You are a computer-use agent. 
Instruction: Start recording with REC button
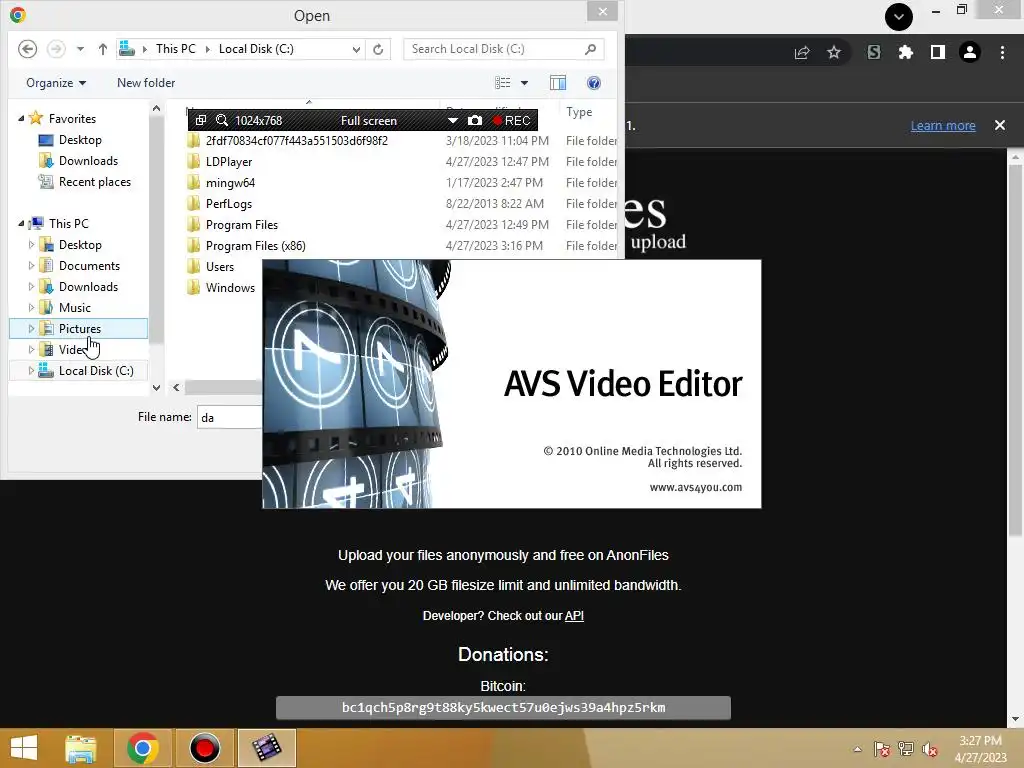tap(512, 120)
